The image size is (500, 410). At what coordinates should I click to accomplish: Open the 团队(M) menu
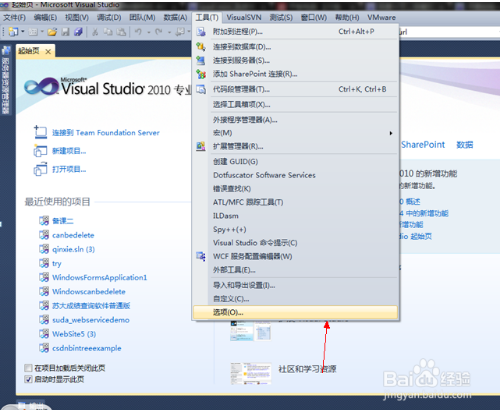(x=142, y=17)
